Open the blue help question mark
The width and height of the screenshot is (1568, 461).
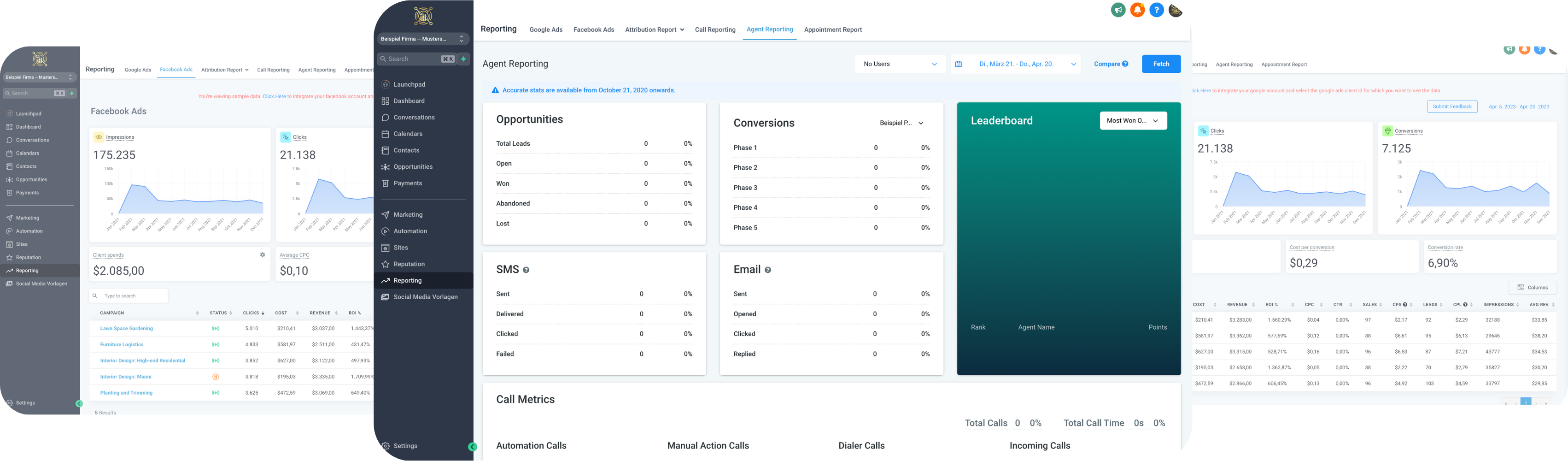[1157, 10]
